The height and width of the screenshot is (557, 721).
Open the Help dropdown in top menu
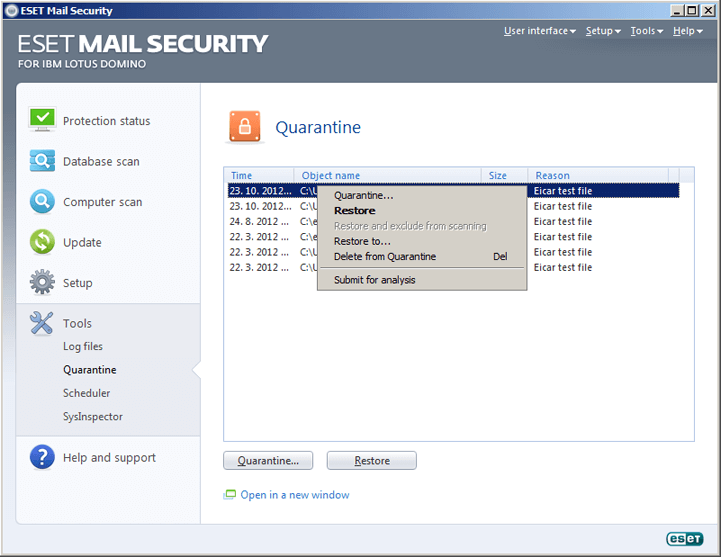click(x=688, y=31)
